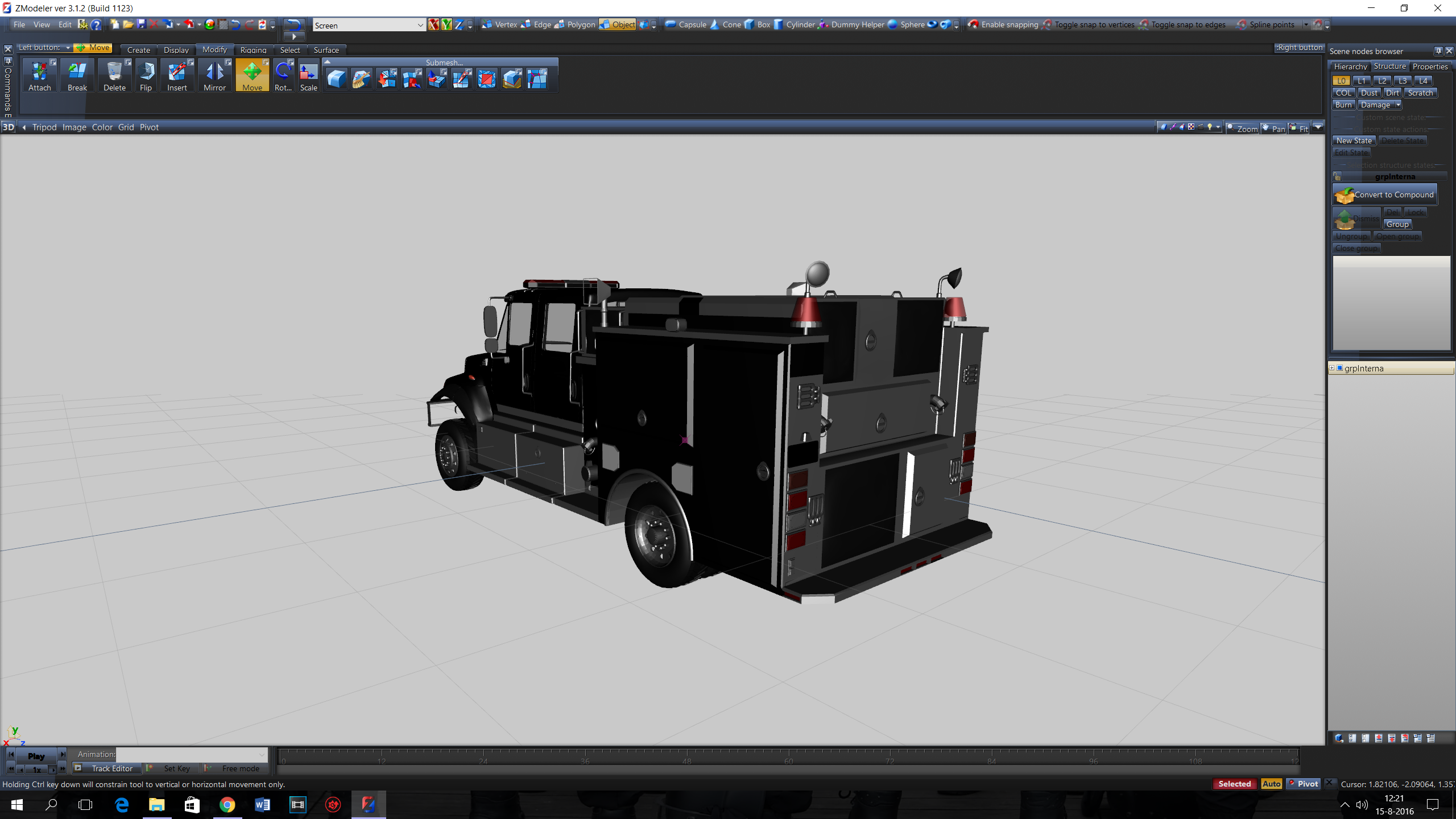
Task: Open ZModeler from Windows taskbar
Action: [368, 804]
